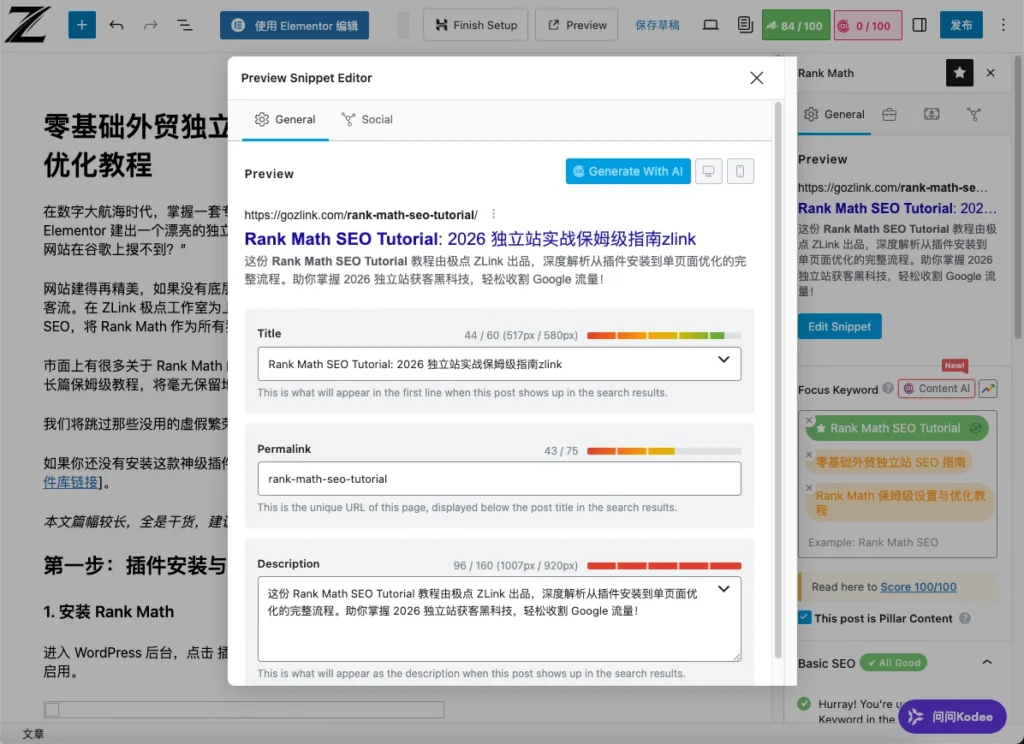Select the Social tab in snippet editor
Screen dimensions: 1024x744
(x=367, y=120)
